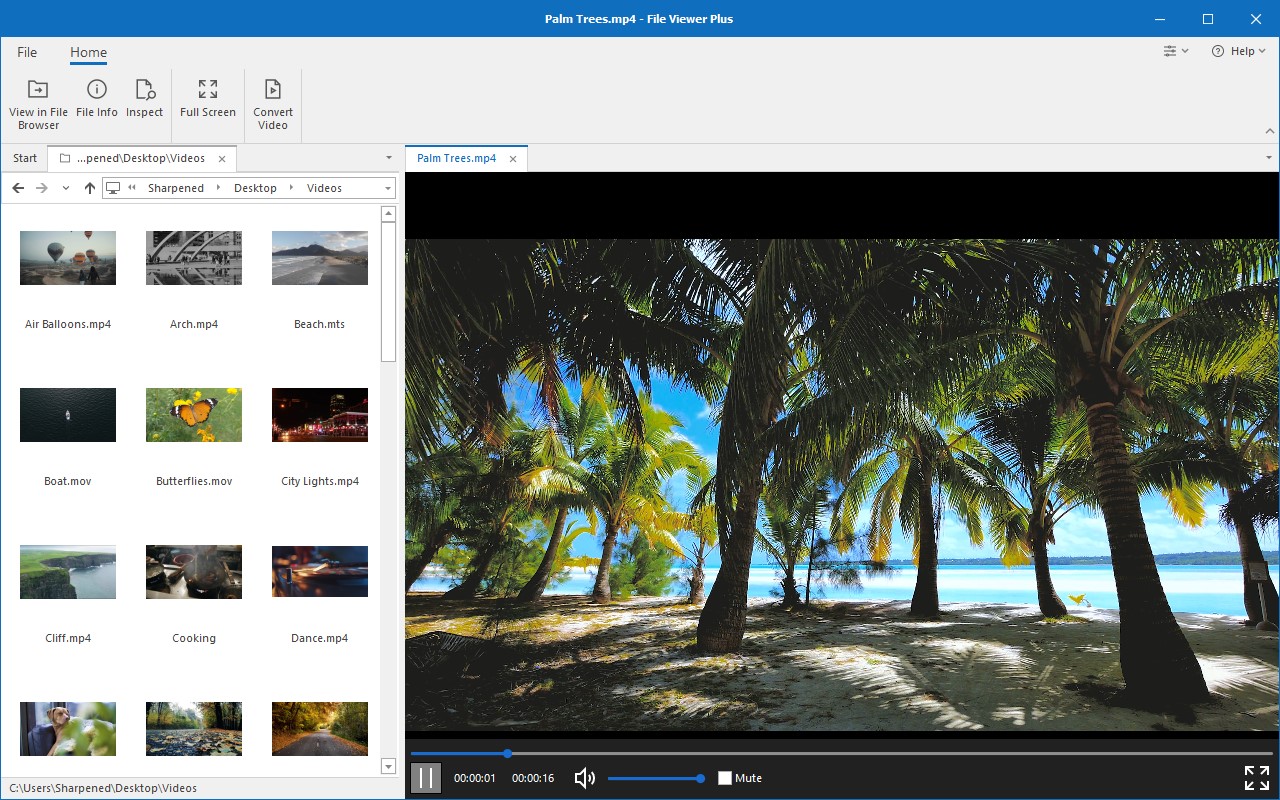This screenshot has width=1280, height=800.
Task: Enter Full Screen from ribbon
Action: (x=208, y=90)
